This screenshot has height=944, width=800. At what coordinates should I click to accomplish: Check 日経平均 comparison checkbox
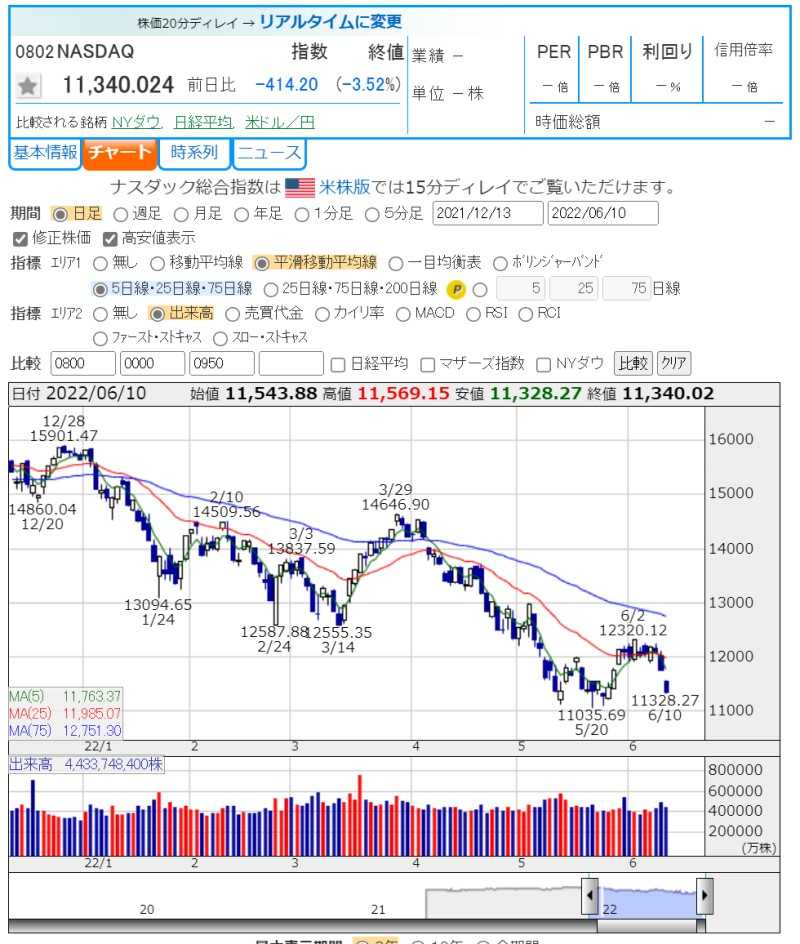click(x=338, y=365)
